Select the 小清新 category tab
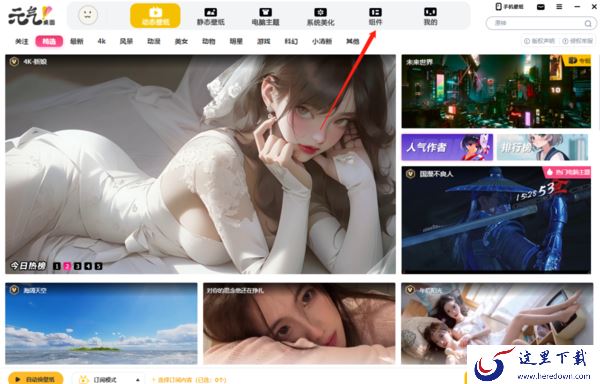 pos(322,41)
